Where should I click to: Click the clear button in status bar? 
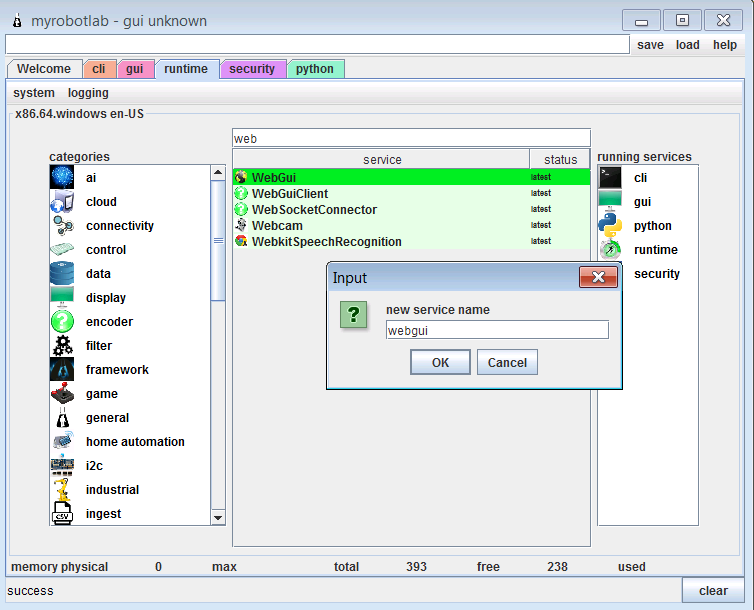click(713, 590)
